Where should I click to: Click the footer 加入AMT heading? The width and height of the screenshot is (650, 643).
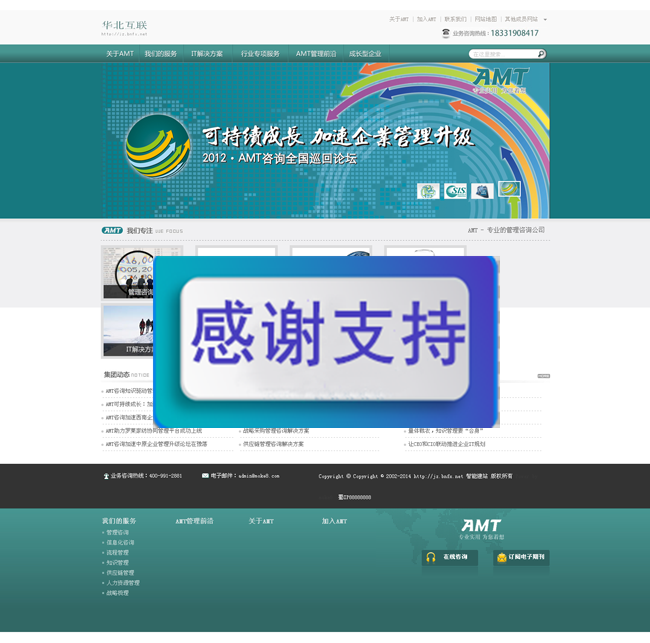[x=334, y=521]
